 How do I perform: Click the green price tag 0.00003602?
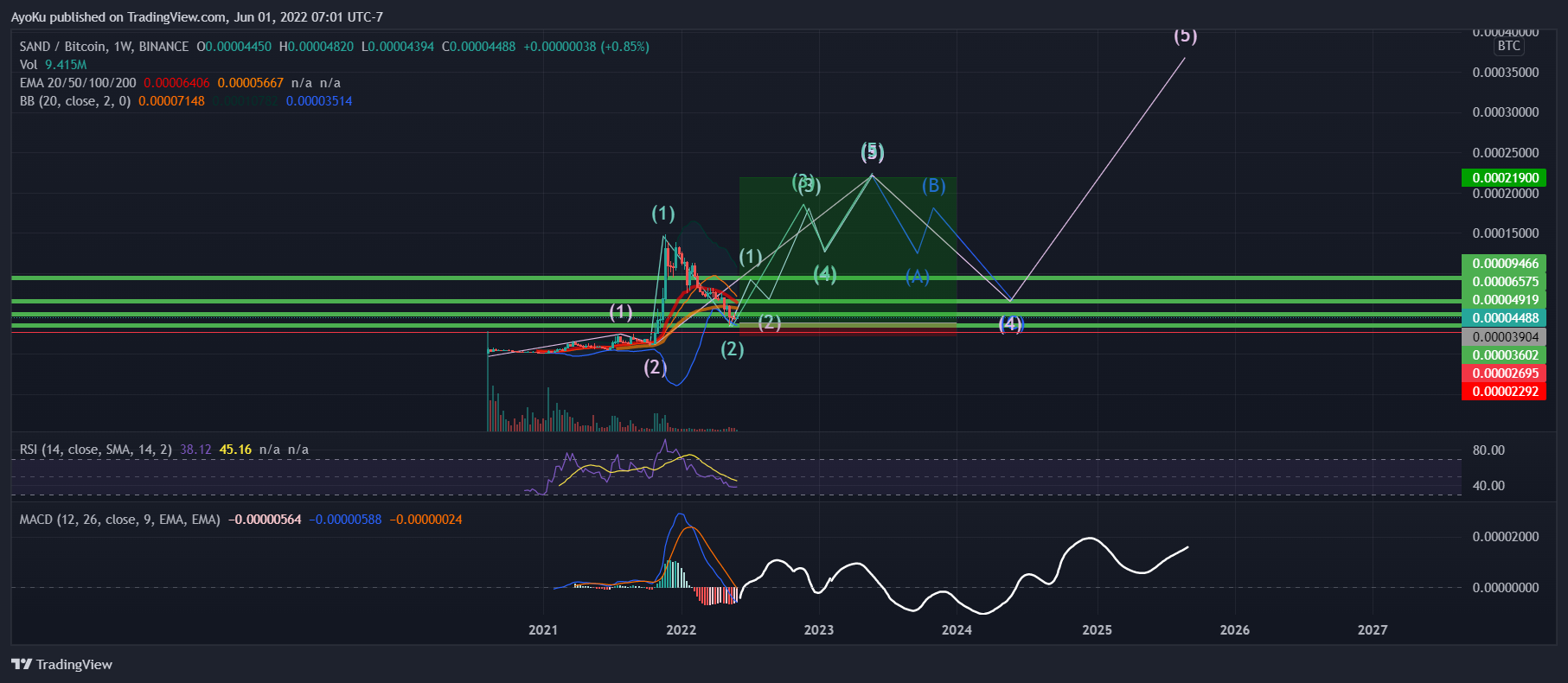pos(1504,355)
